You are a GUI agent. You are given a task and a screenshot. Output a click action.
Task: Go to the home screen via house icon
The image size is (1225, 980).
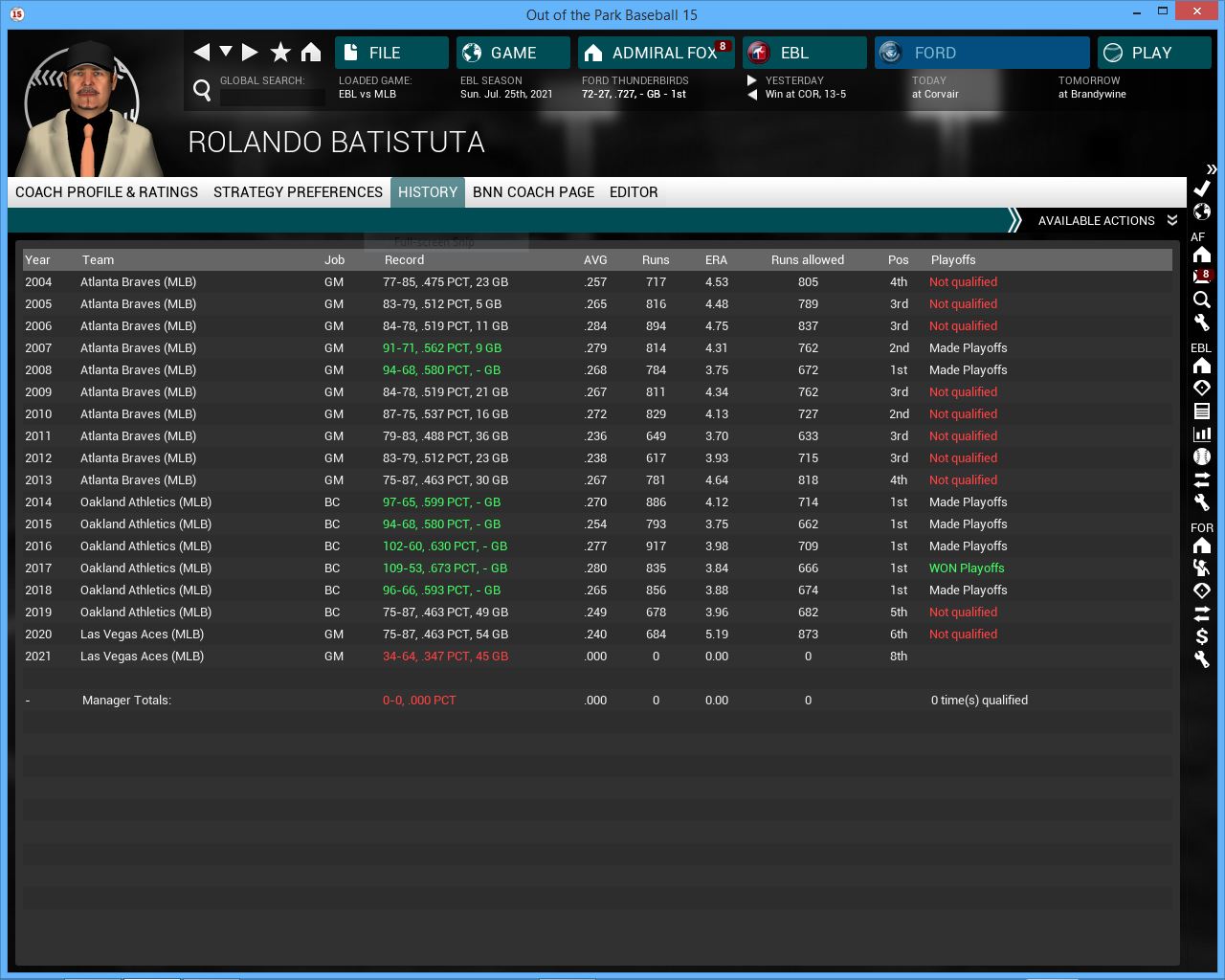point(311,53)
